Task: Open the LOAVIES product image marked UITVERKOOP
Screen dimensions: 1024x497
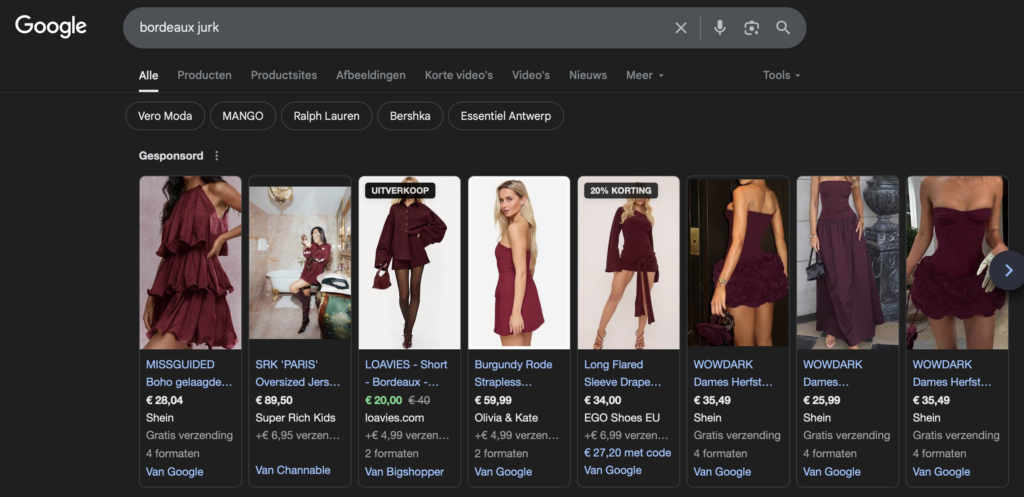Action: click(409, 263)
